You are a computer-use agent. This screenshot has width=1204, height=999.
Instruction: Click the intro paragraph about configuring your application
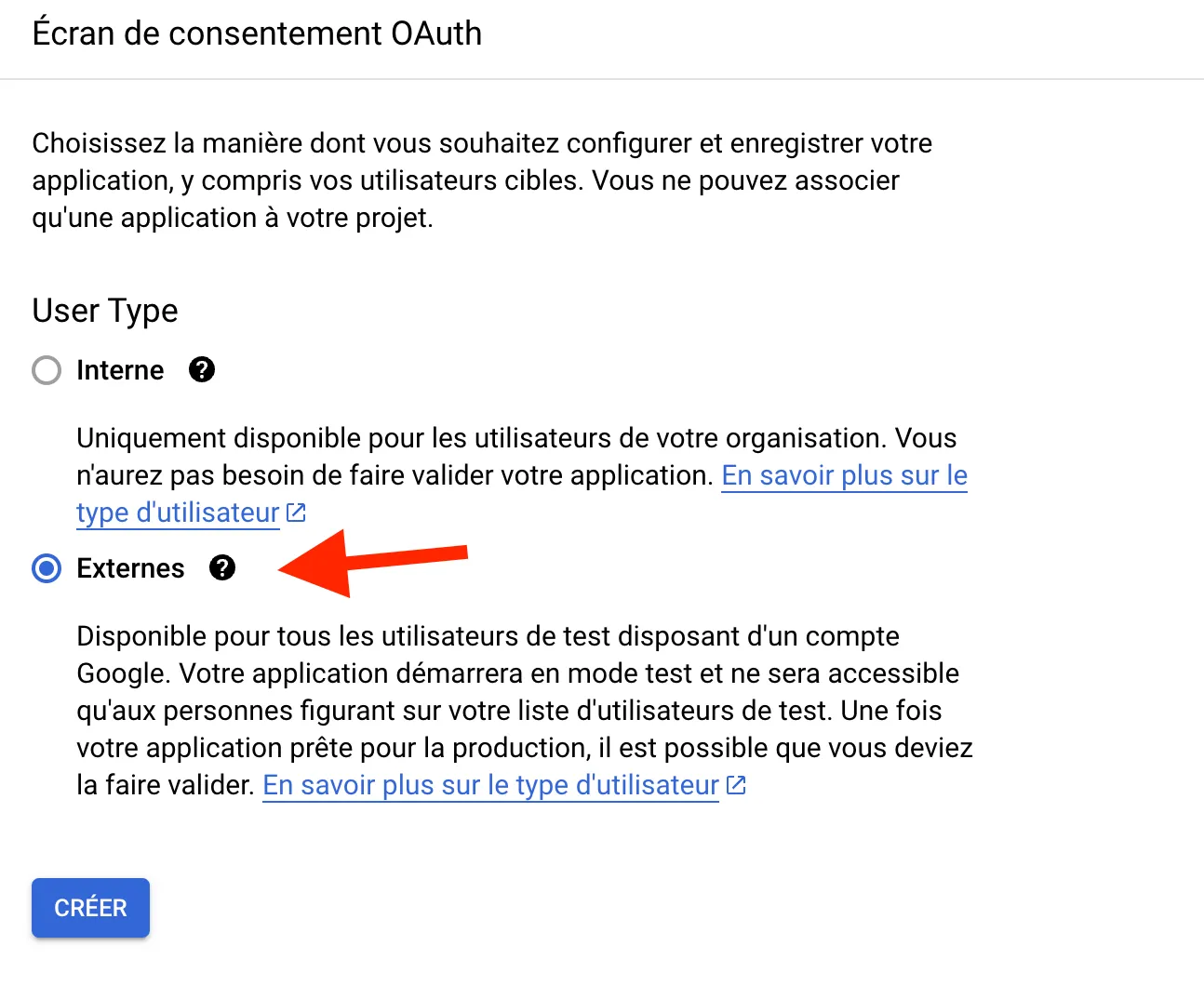[x=465, y=180]
